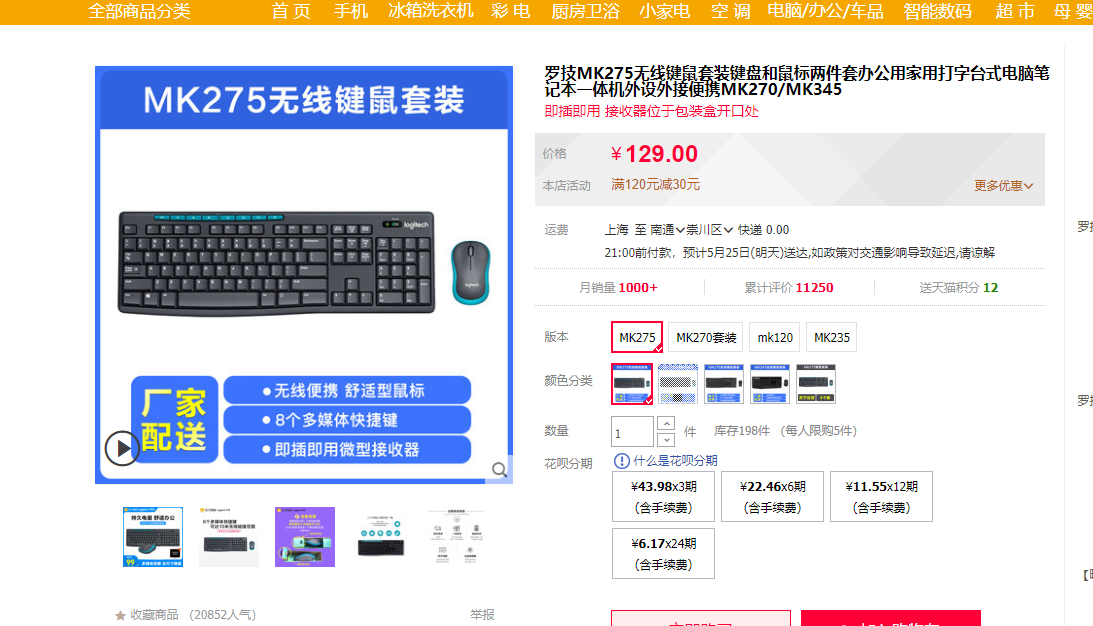Open the 南通 city dropdown
The image size is (1093, 626).
click(667, 229)
